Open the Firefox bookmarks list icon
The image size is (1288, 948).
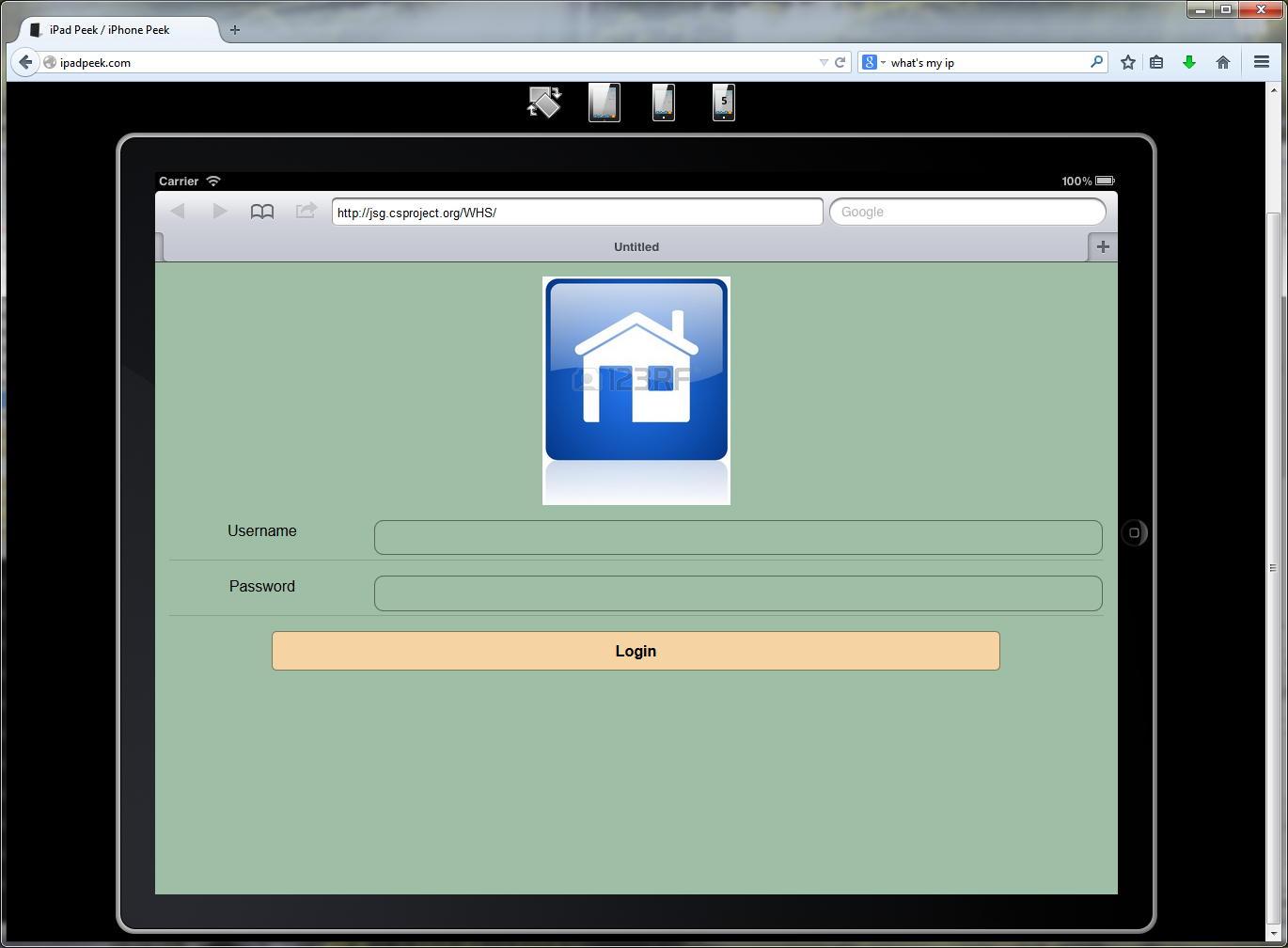(1157, 63)
